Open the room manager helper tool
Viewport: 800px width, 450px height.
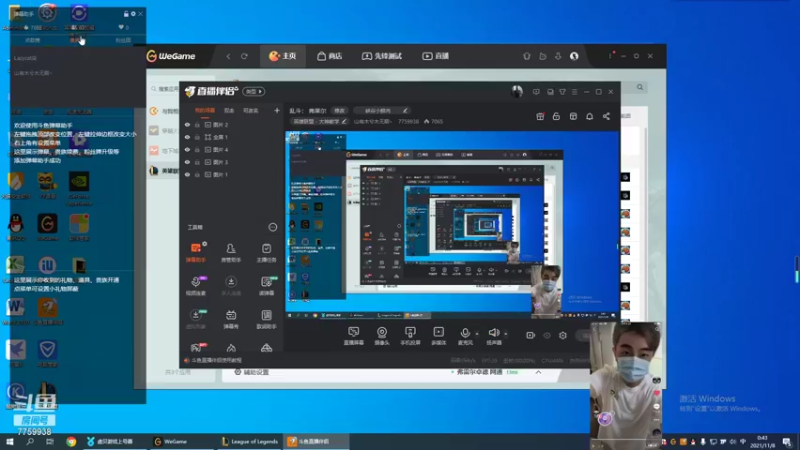click(231, 252)
